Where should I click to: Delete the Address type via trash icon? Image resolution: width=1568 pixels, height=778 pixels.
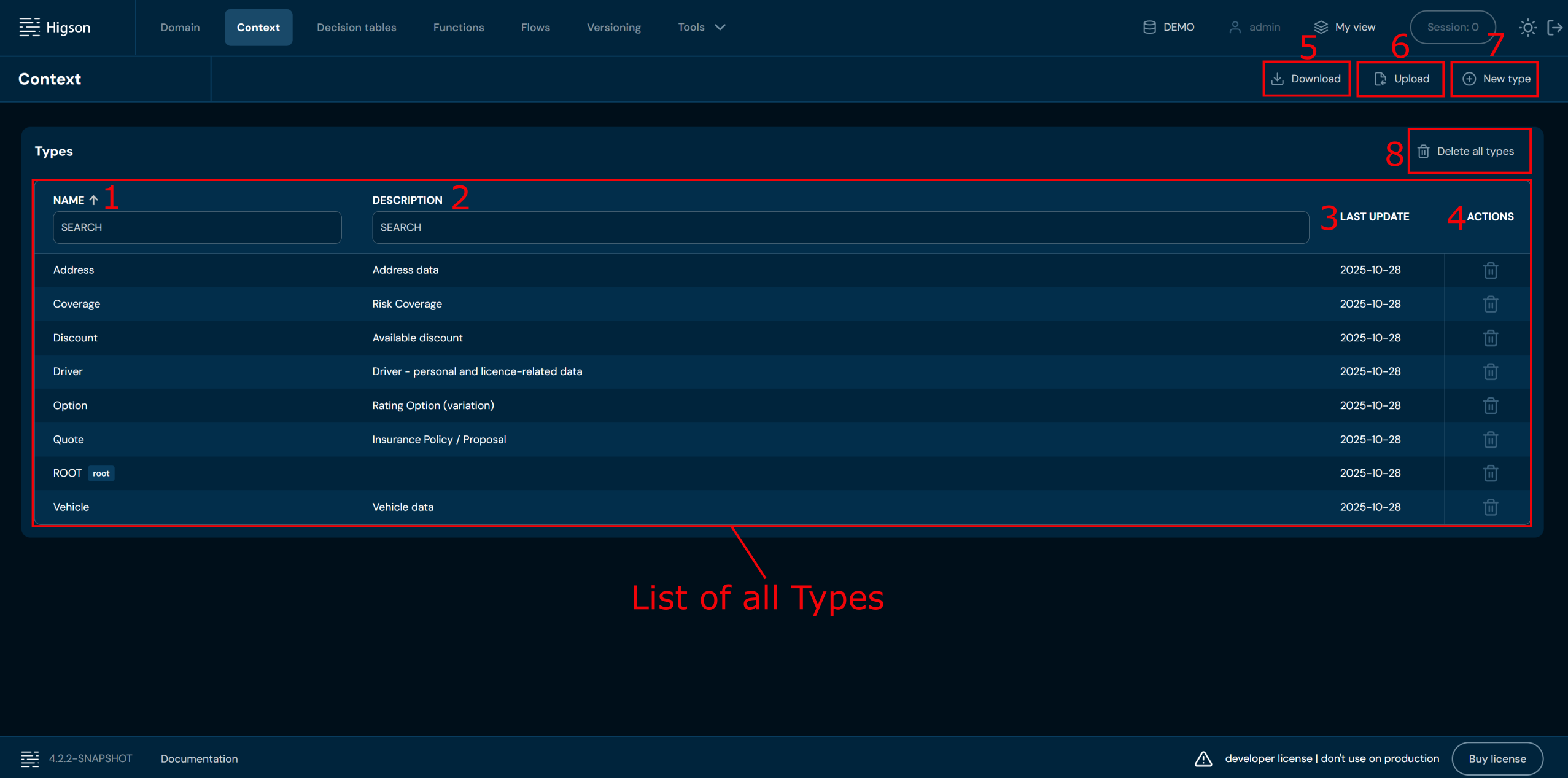1490,270
